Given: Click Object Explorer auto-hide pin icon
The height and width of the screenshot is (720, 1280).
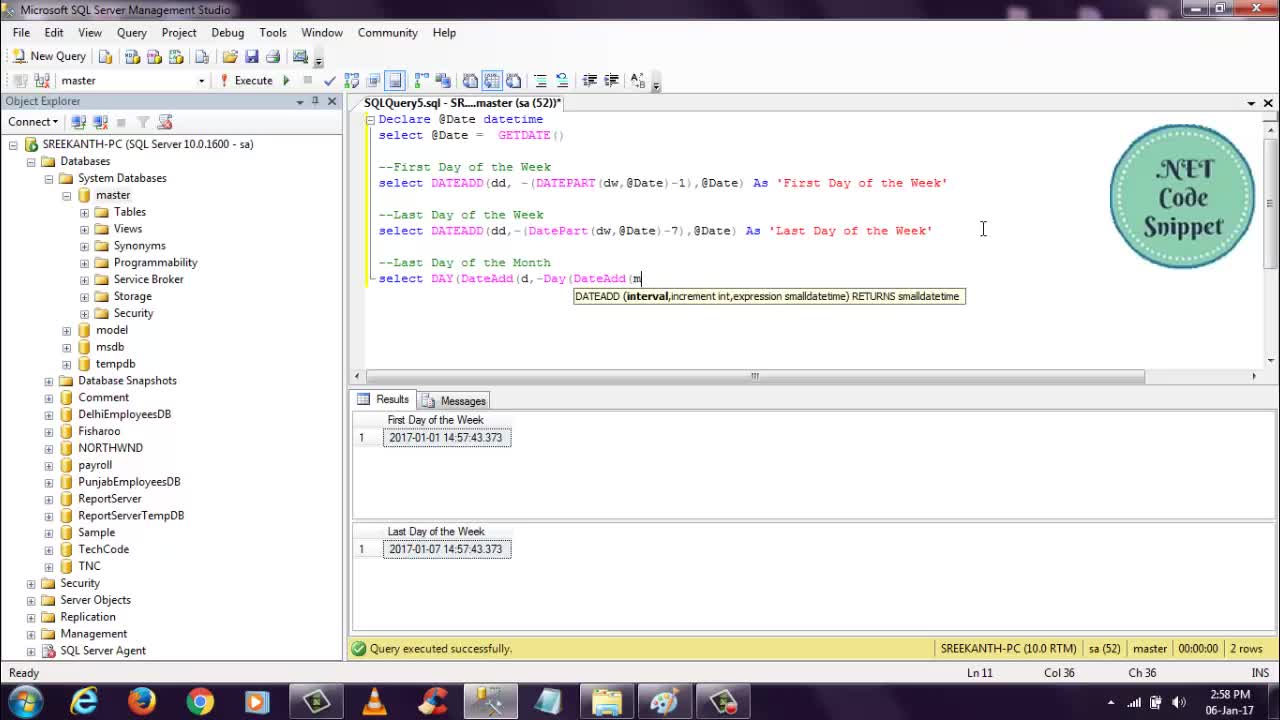Looking at the screenshot, I should (315, 101).
